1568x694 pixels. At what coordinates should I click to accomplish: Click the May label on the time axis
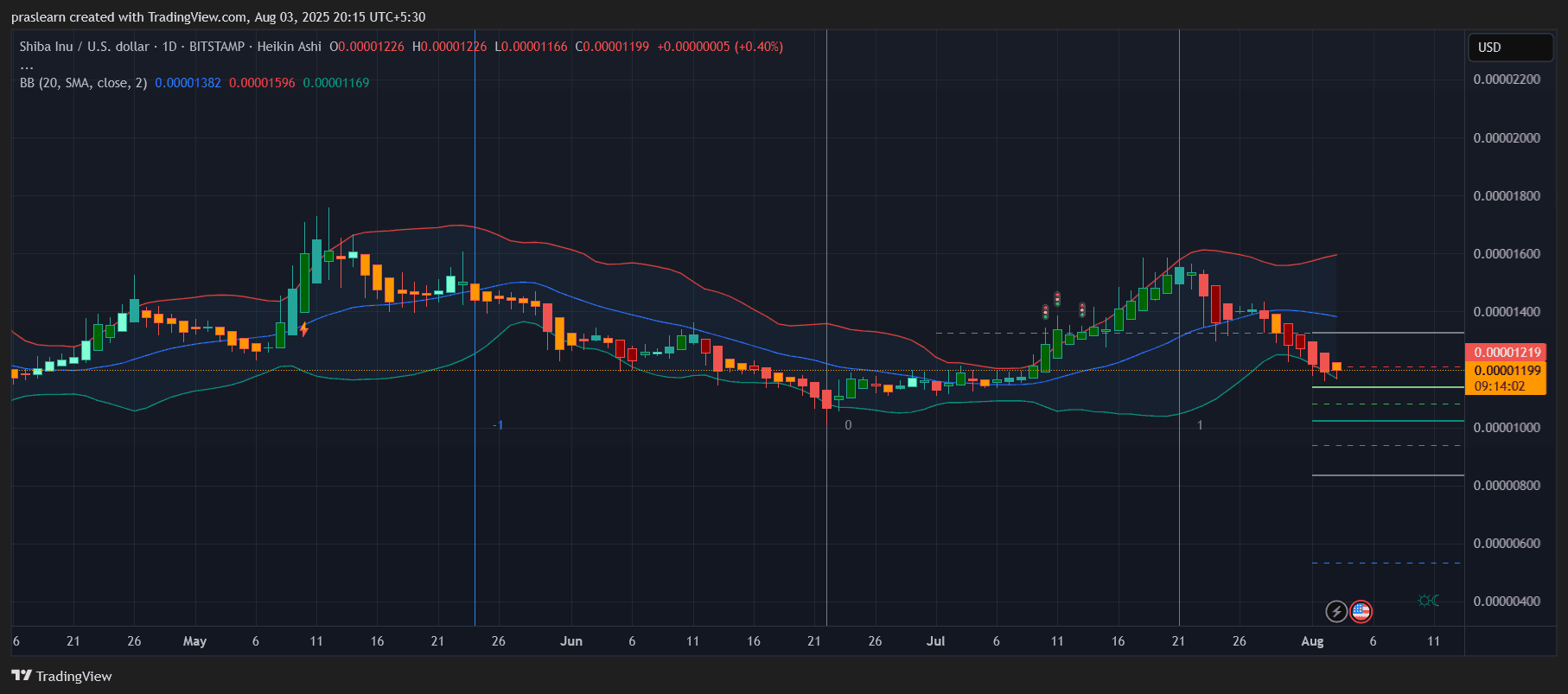pos(194,641)
